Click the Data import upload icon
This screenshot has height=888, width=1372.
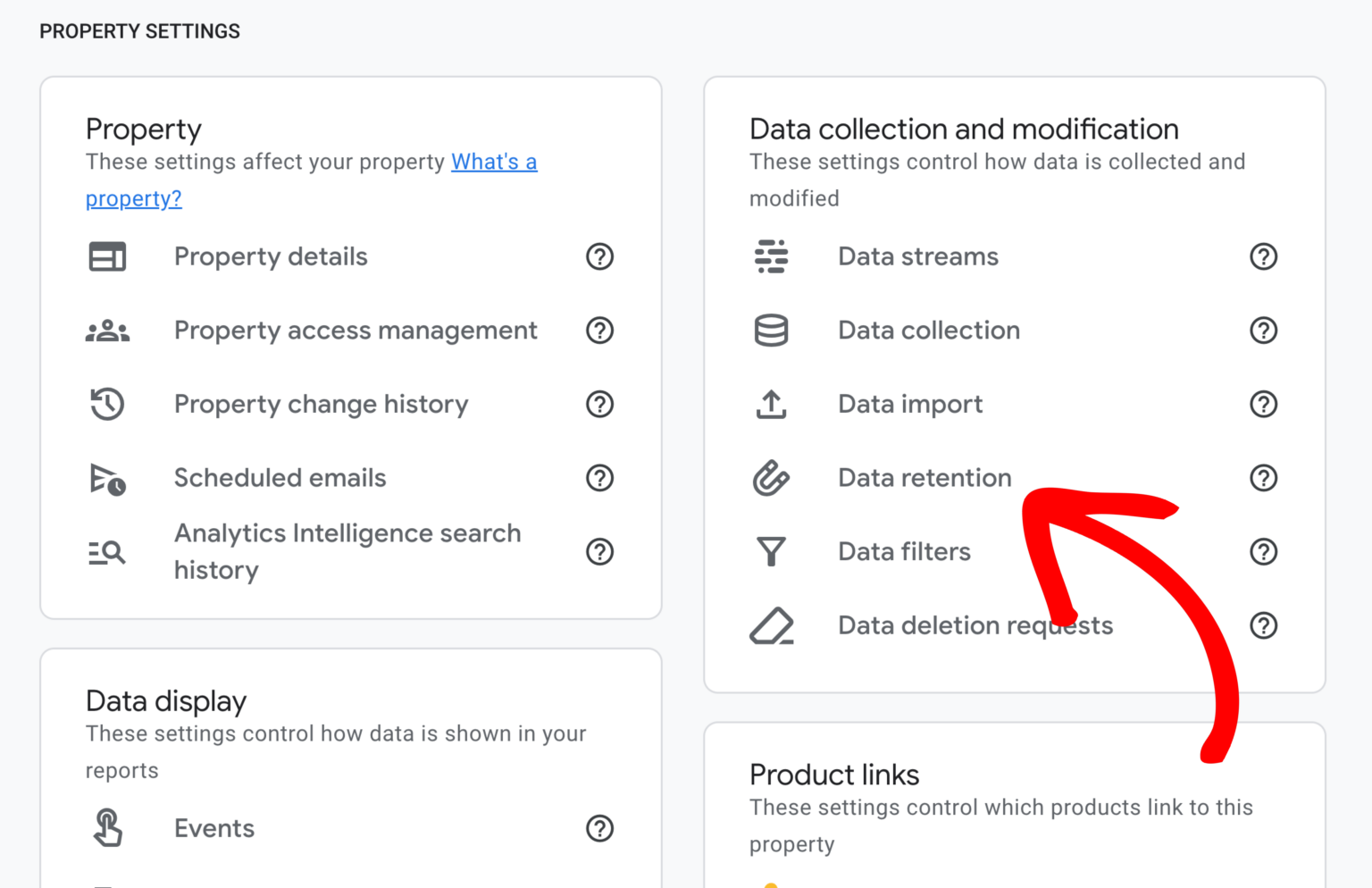(x=772, y=404)
